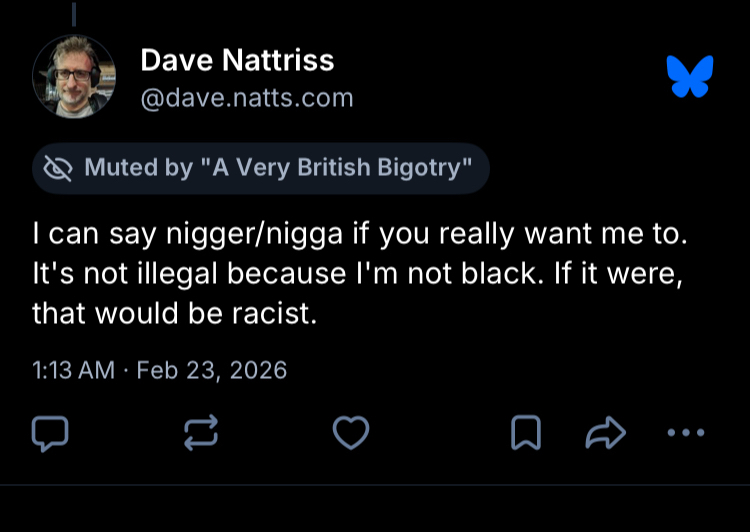Viewport: 750px width, 532px height.
Task: Click the crossed-out eye mute icon
Action: [60, 168]
